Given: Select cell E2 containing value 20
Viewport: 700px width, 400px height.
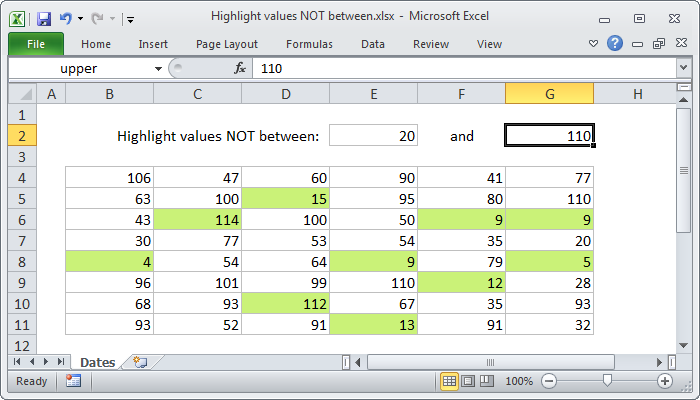Looking at the screenshot, I should tap(373, 136).
